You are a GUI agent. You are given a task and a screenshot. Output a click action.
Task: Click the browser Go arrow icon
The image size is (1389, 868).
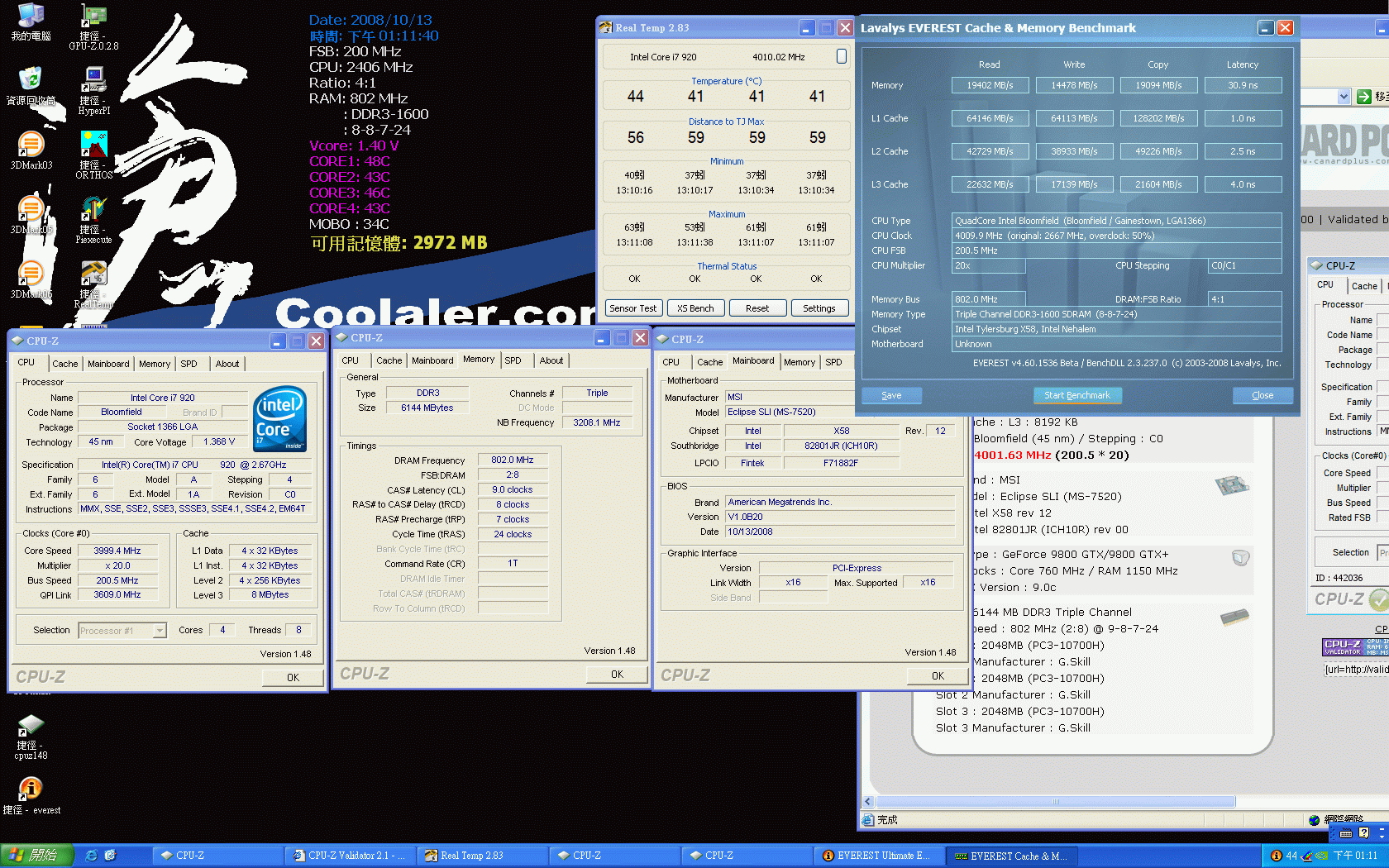pyautogui.click(x=1364, y=97)
